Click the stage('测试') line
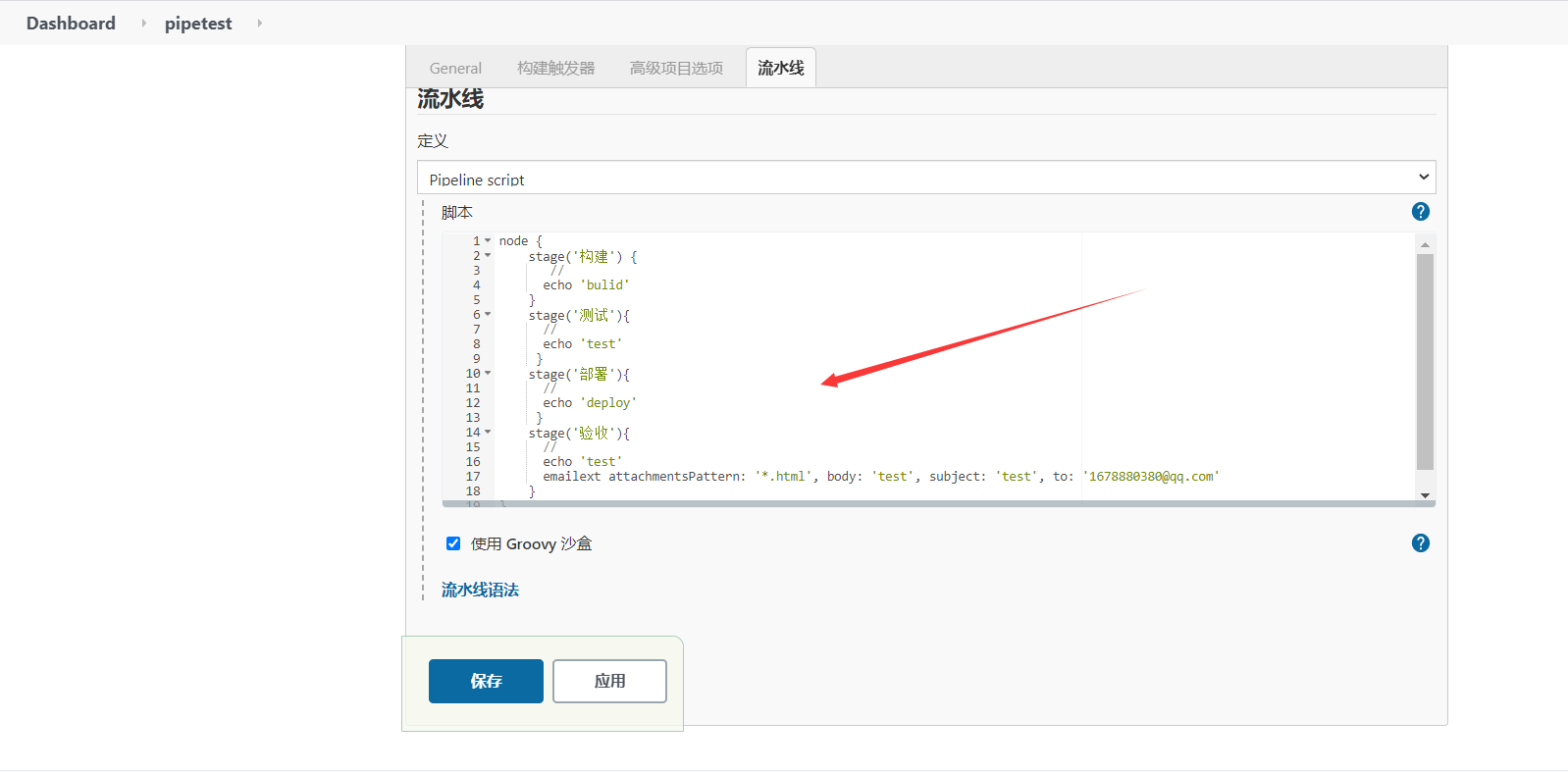The image size is (1568, 772). click(x=579, y=315)
